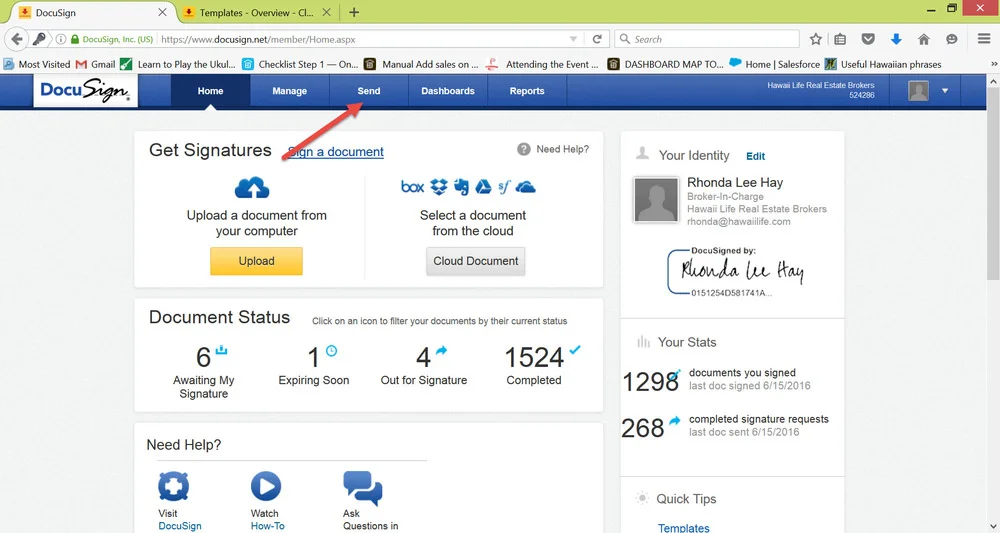Open the Templates quick tip link
The width and height of the screenshot is (1000, 533).
684,527
